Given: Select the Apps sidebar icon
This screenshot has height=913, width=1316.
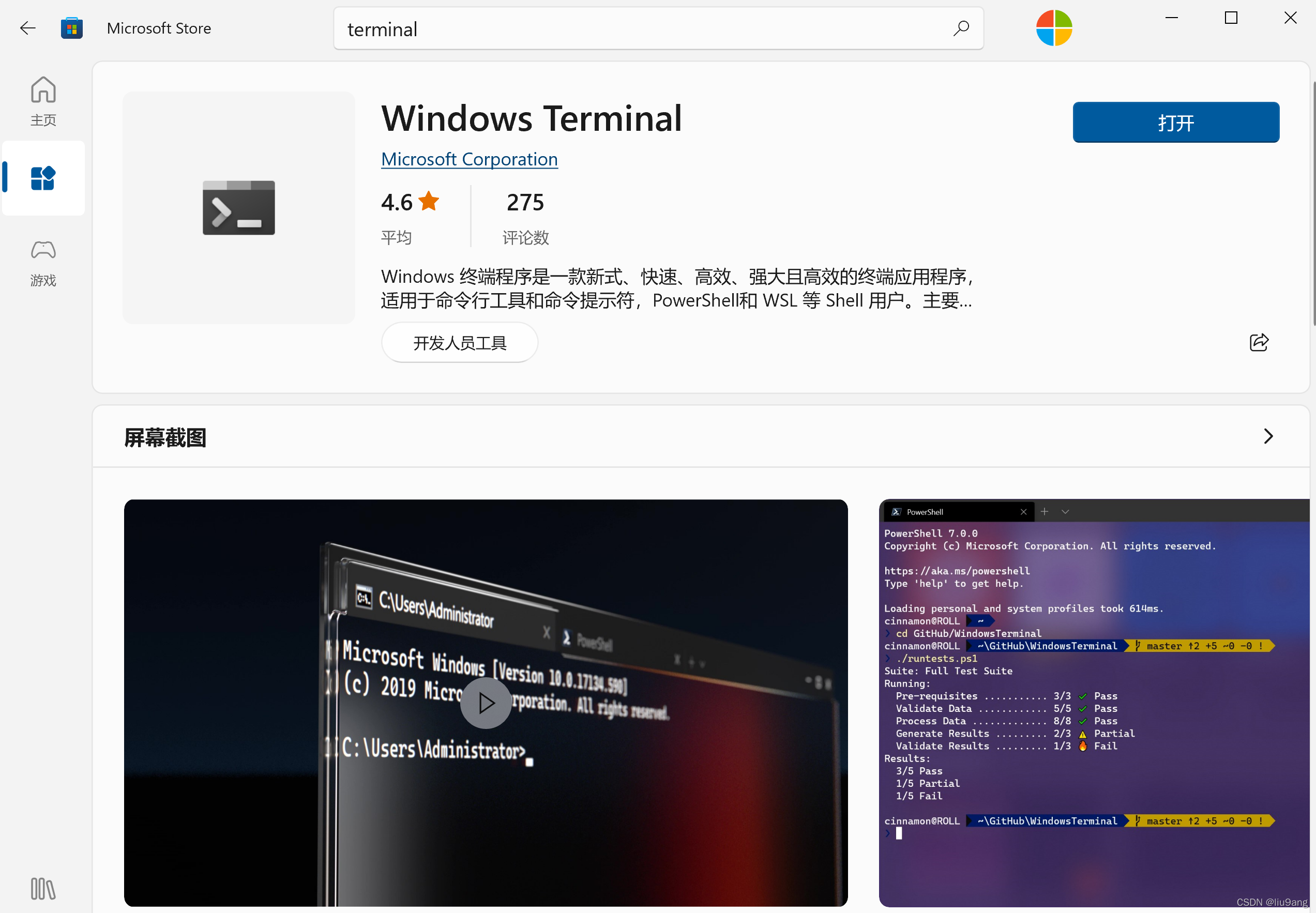Looking at the screenshot, I should (43, 178).
